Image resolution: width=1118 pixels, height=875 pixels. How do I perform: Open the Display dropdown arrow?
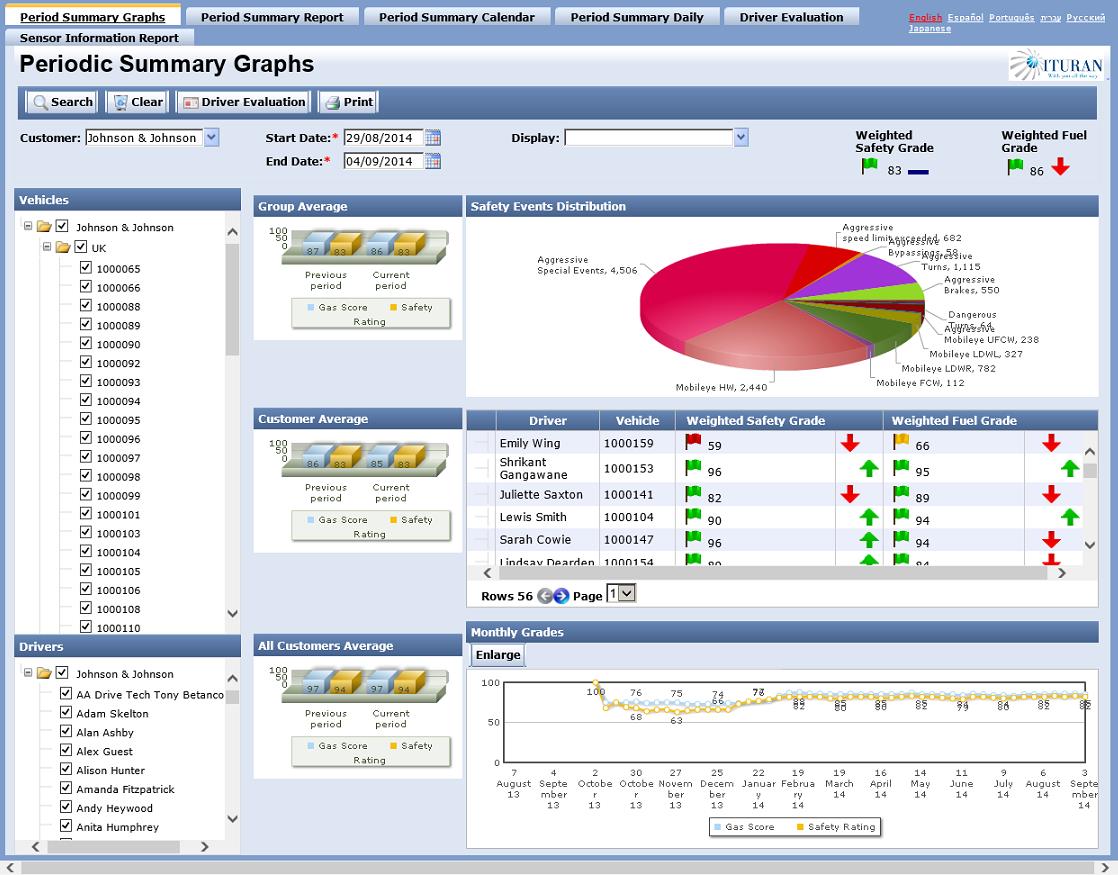coord(741,138)
